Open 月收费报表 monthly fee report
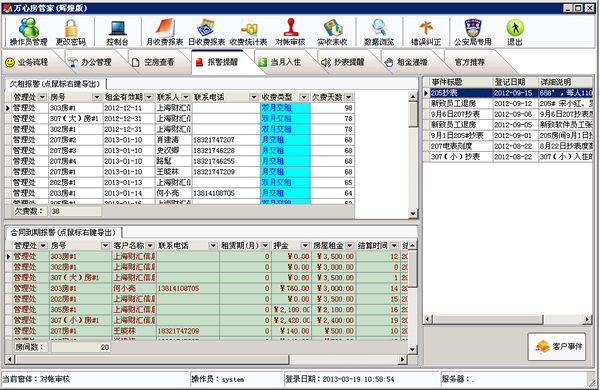Viewport: 600px width, 390px height. (x=165, y=32)
